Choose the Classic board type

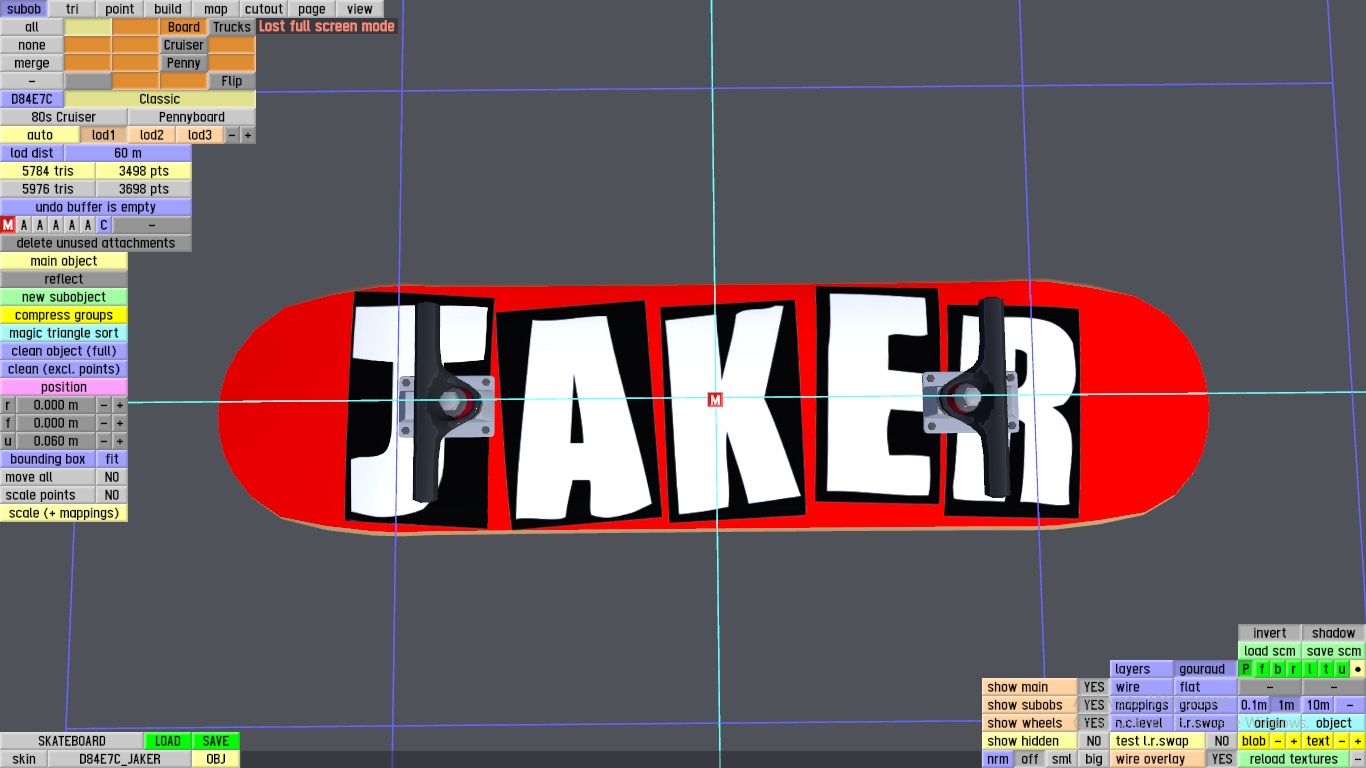[x=160, y=99]
